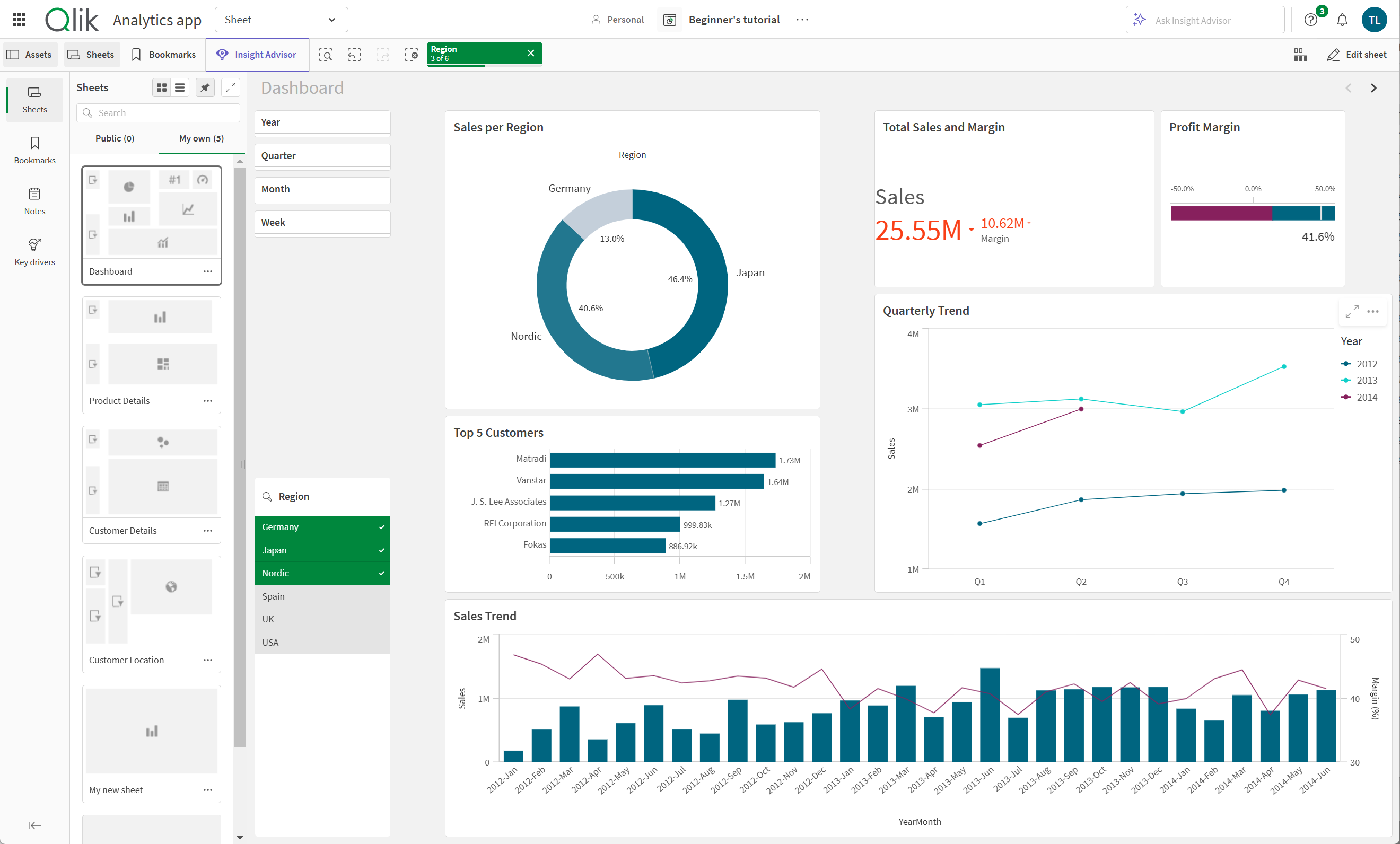The width and height of the screenshot is (1400, 844).
Task: Open the Key Drivers panel
Action: (34, 248)
